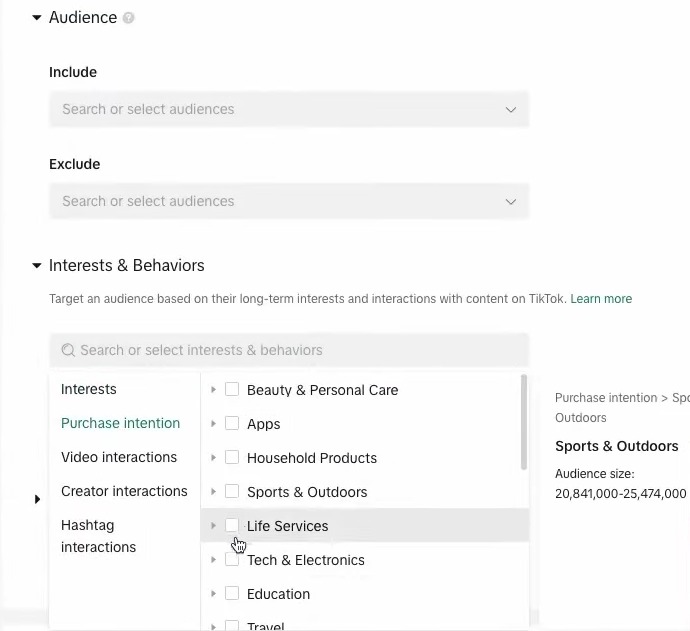Click the Include label

[x=73, y=72]
